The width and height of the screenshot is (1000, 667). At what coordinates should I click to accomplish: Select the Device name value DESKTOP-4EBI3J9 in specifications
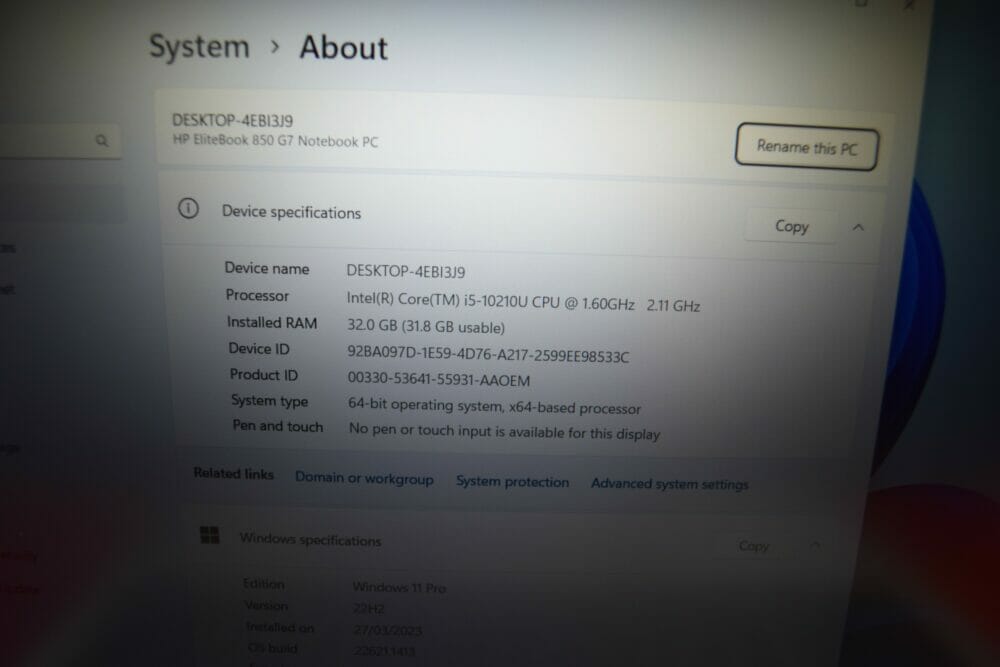coord(406,272)
